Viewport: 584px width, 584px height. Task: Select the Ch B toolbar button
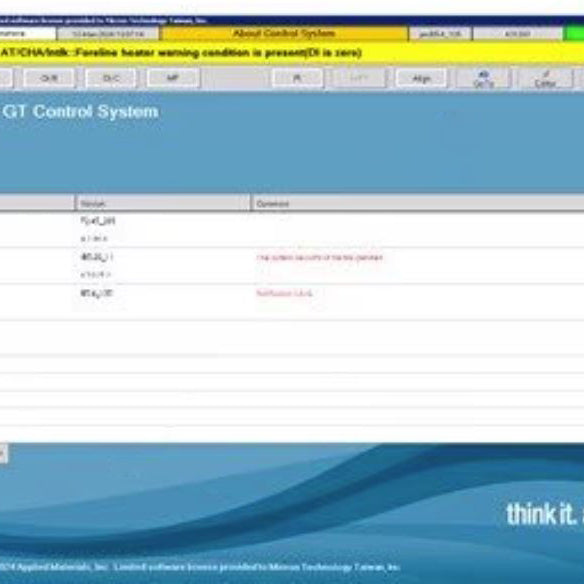point(49,78)
